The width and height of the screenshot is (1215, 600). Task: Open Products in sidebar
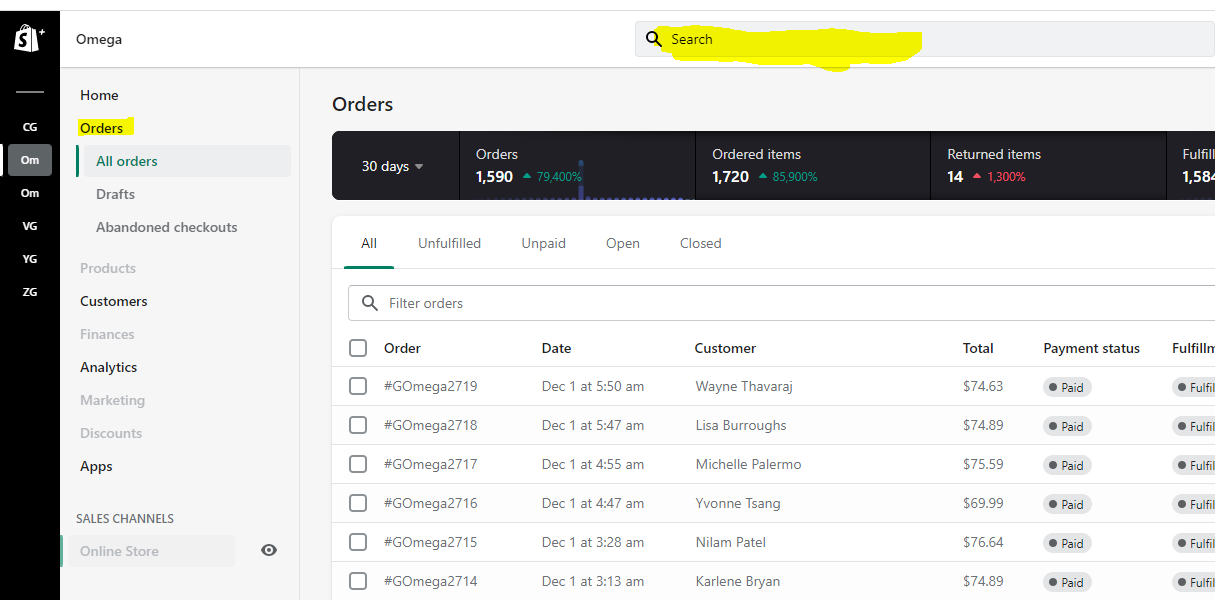[108, 268]
